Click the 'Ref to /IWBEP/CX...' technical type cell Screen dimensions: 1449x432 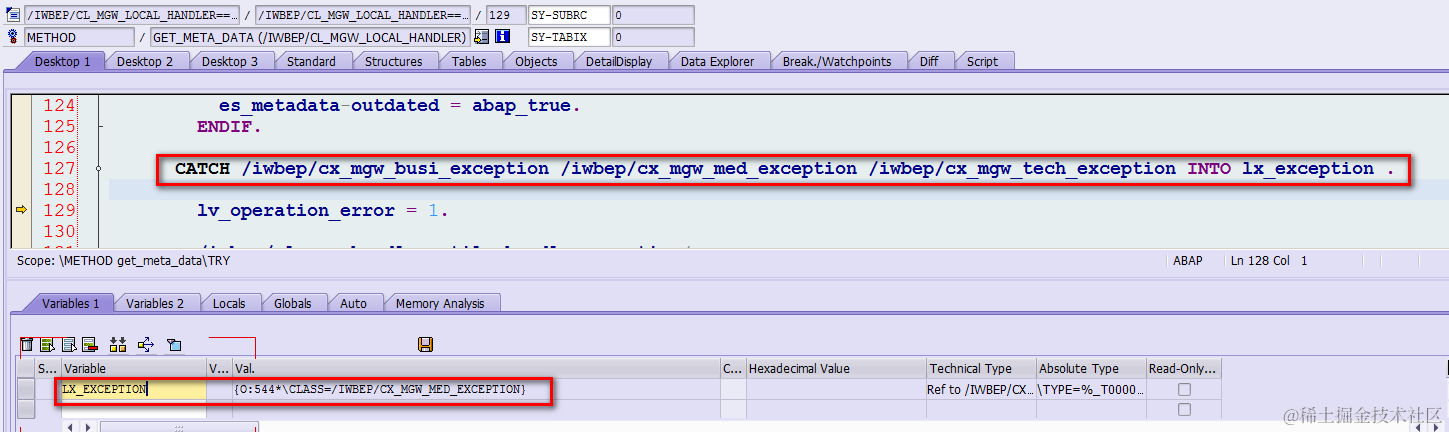click(981, 389)
